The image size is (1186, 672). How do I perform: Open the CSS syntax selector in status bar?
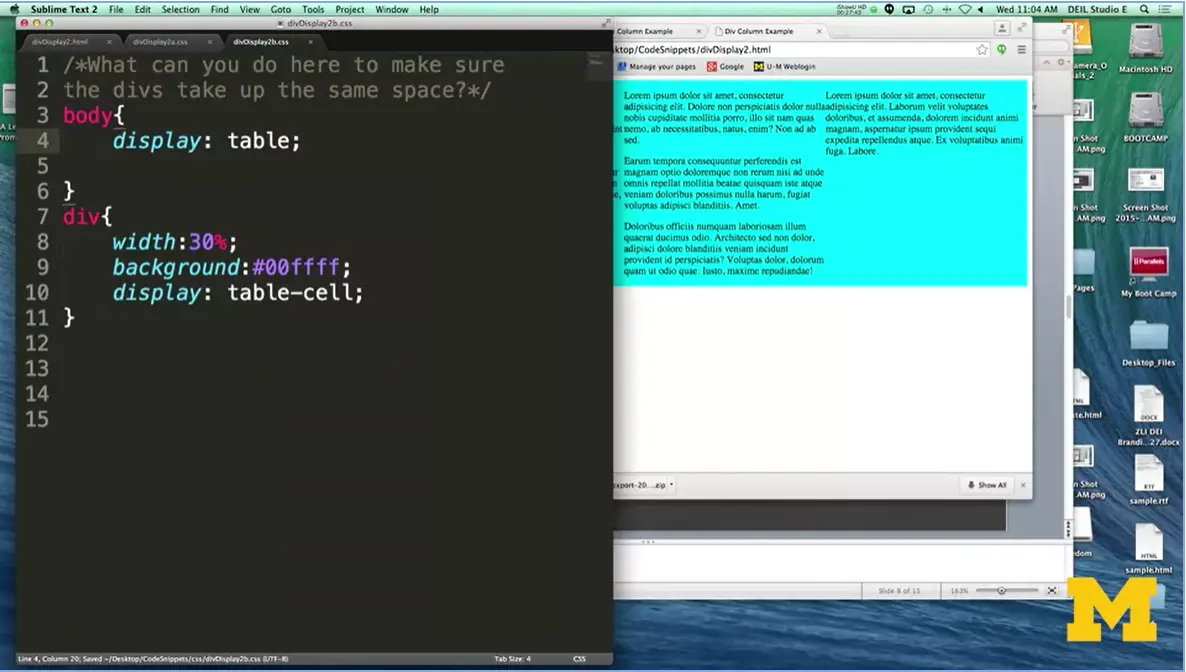[579, 659]
